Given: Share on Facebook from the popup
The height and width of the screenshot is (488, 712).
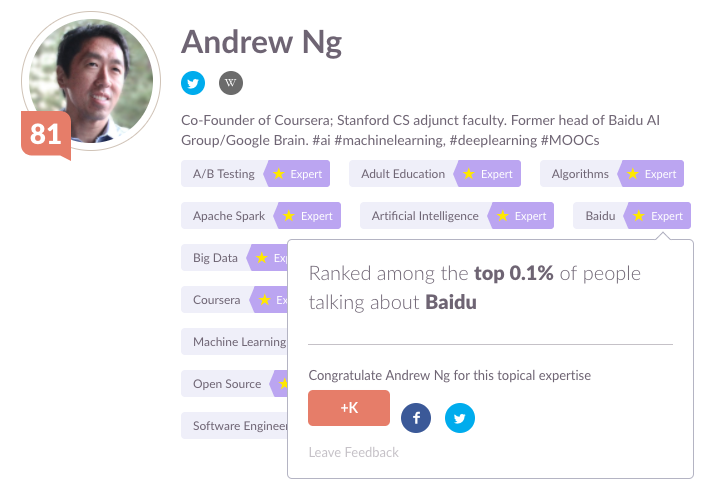Looking at the screenshot, I should point(416,418).
